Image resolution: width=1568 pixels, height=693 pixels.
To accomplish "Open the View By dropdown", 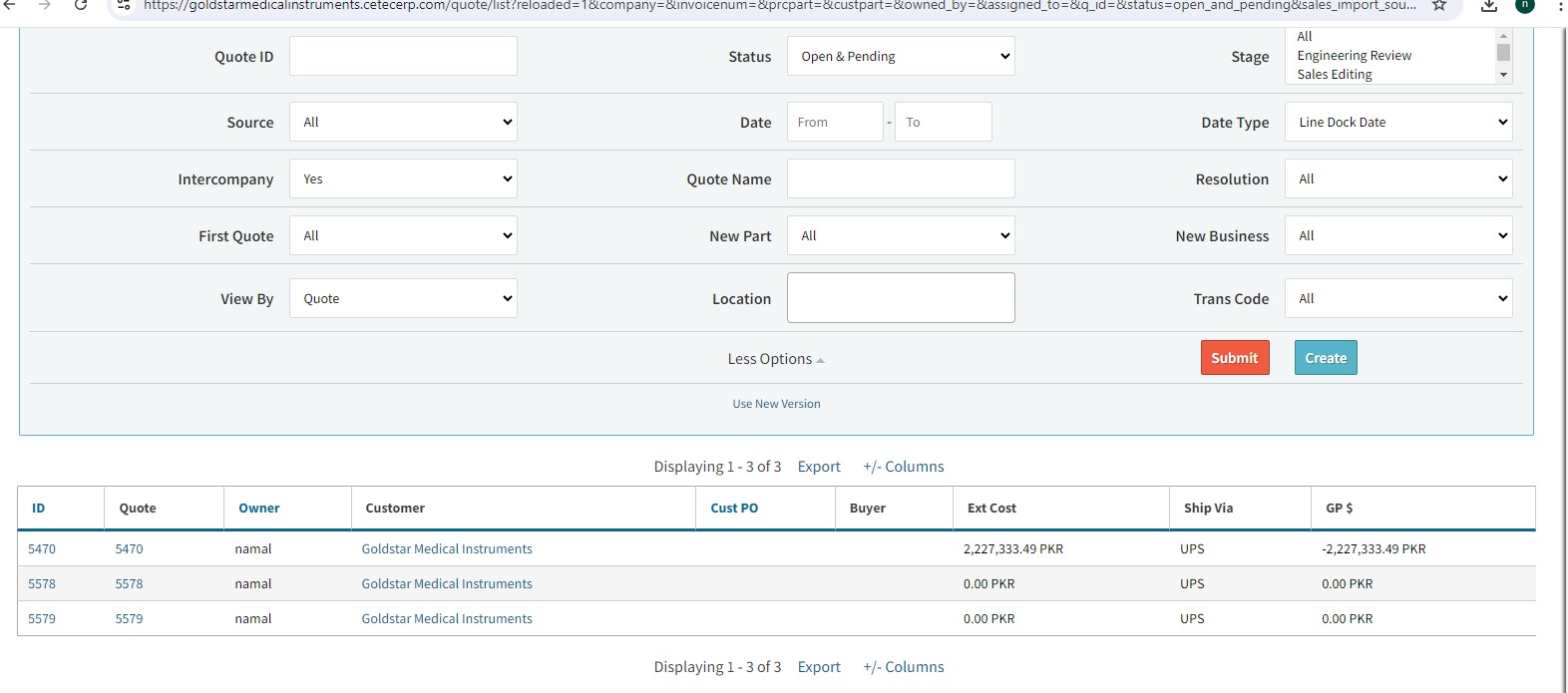I will tap(403, 298).
